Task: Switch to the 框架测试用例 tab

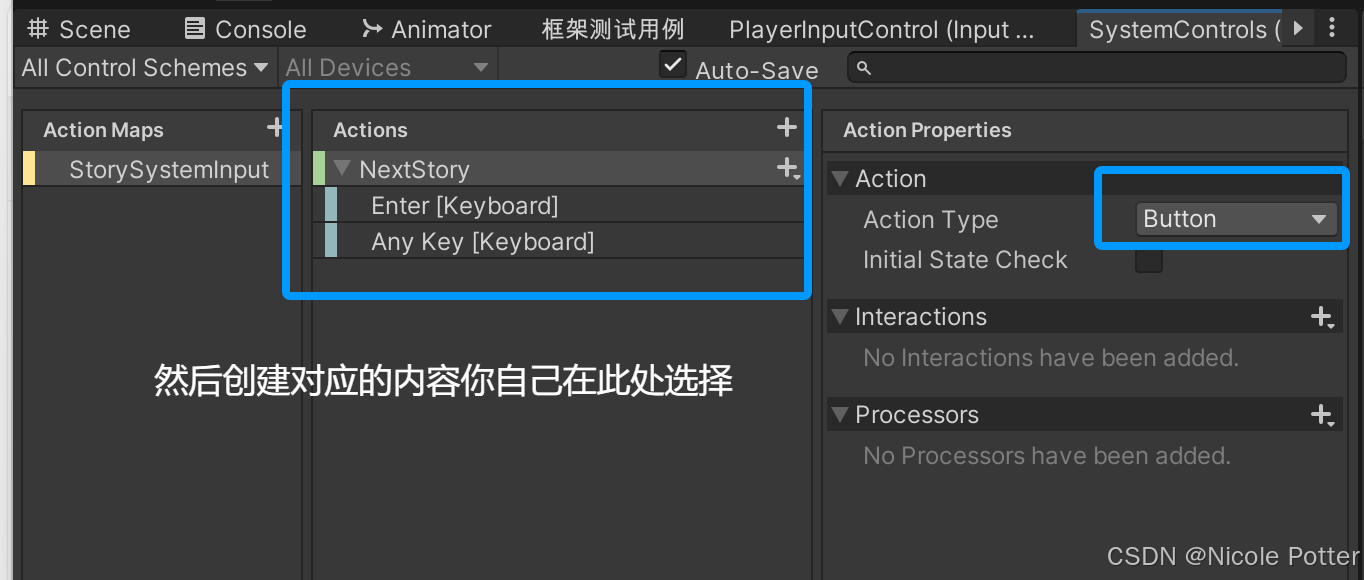Action: pos(612,28)
